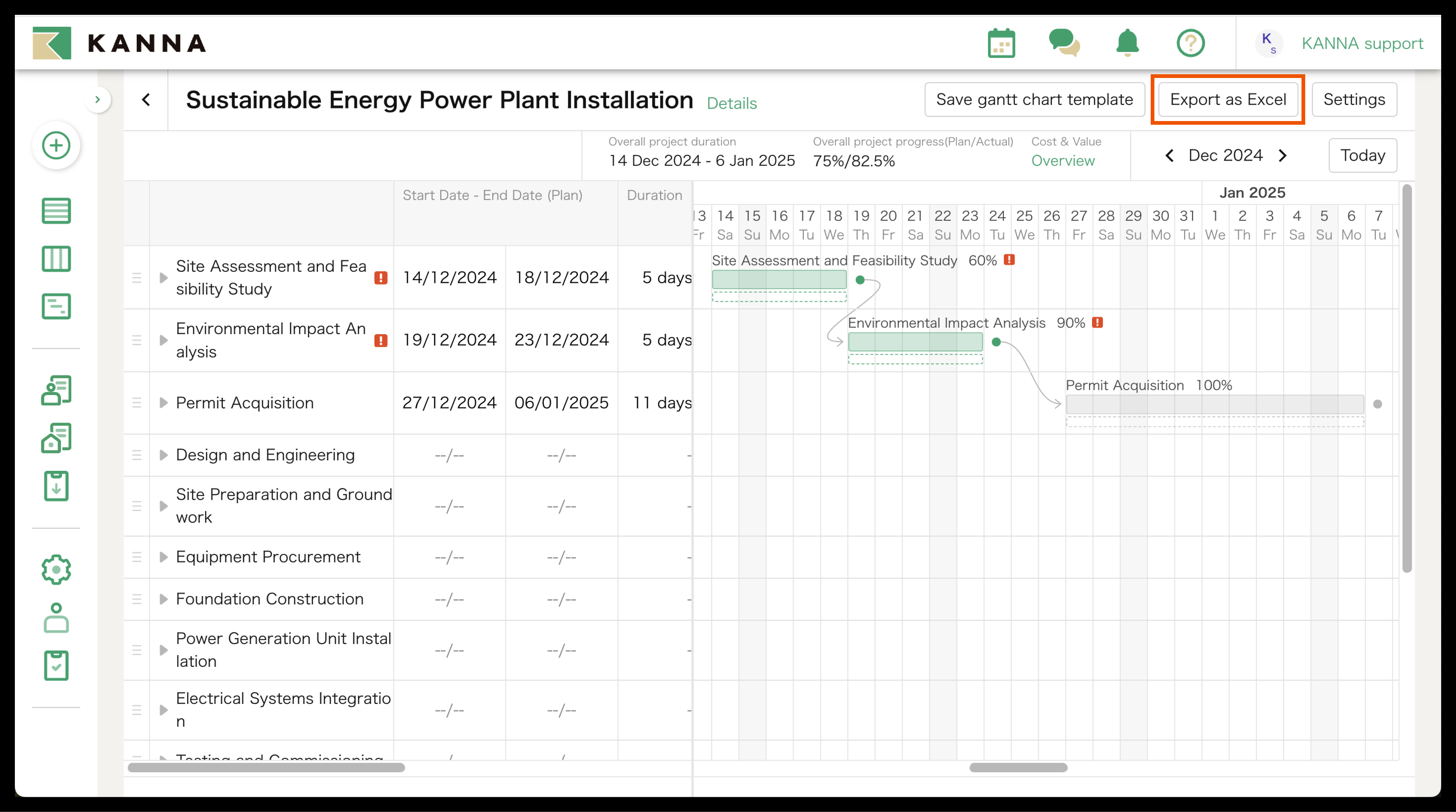Go to next month after Dec 2024
Image resolution: width=1456 pixels, height=812 pixels.
click(x=1283, y=156)
